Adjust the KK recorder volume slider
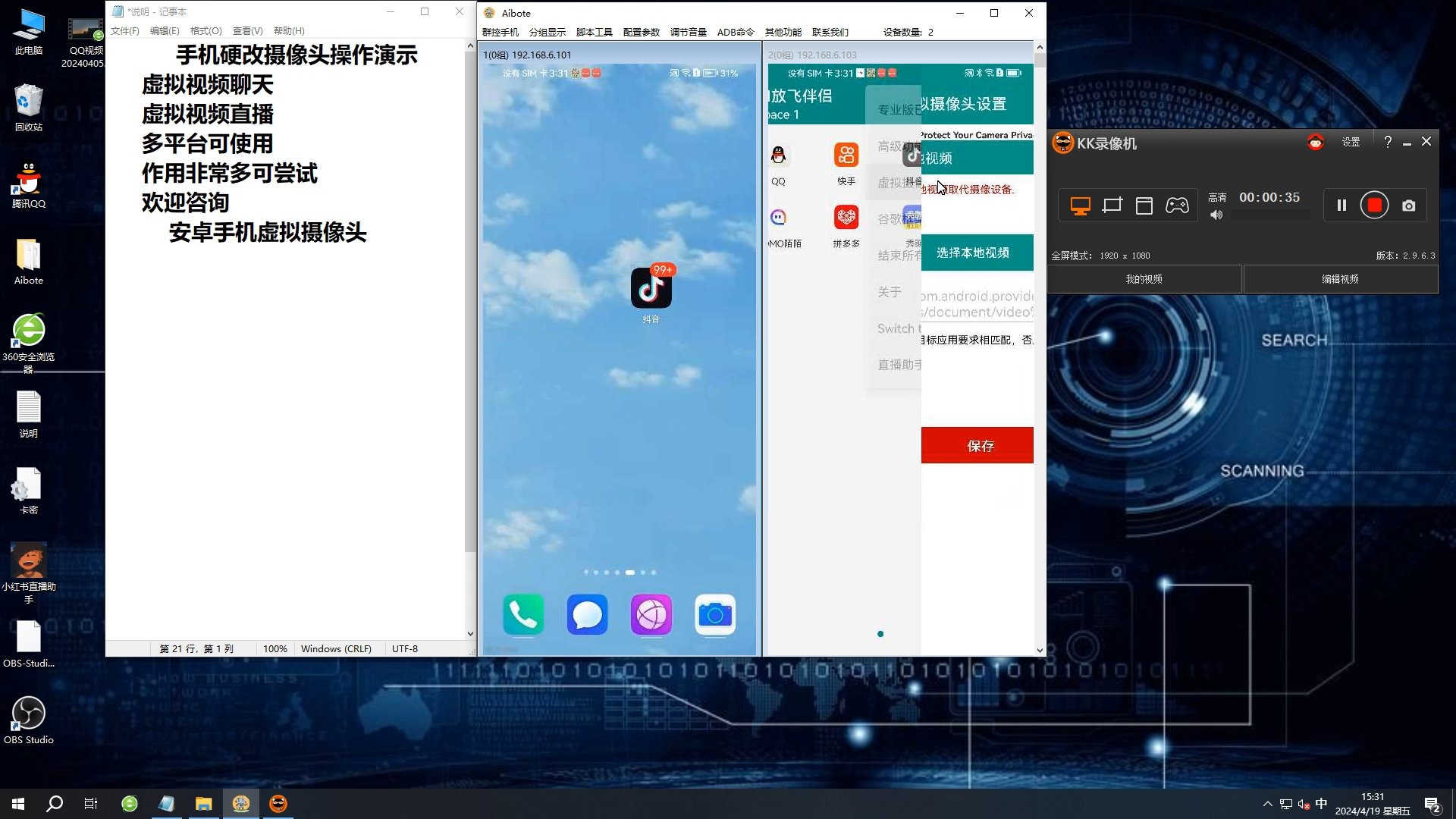Image resolution: width=1456 pixels, height=819 pixels. pyautogui.click(x=1272, y=215)
